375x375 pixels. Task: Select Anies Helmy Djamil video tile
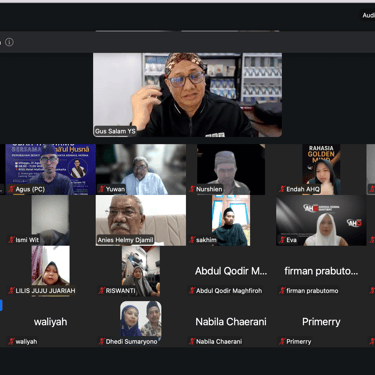[x=141, y=220]
